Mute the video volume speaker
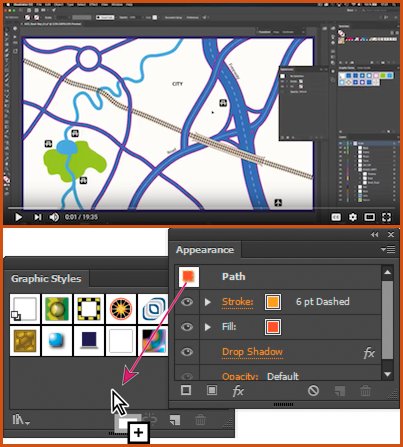The height and width of the screenshot is (447, 403). pos(54,217)
